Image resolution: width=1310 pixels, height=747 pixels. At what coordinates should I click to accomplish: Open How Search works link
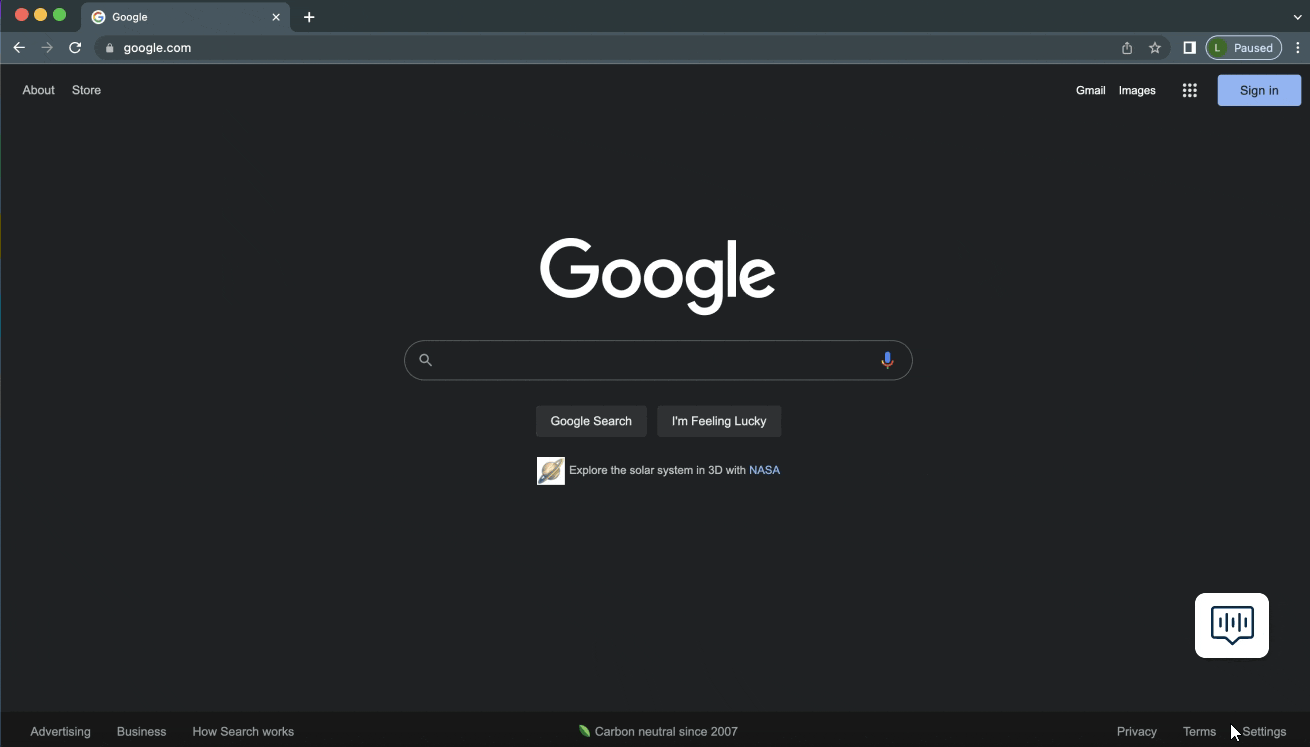(243, 732)
